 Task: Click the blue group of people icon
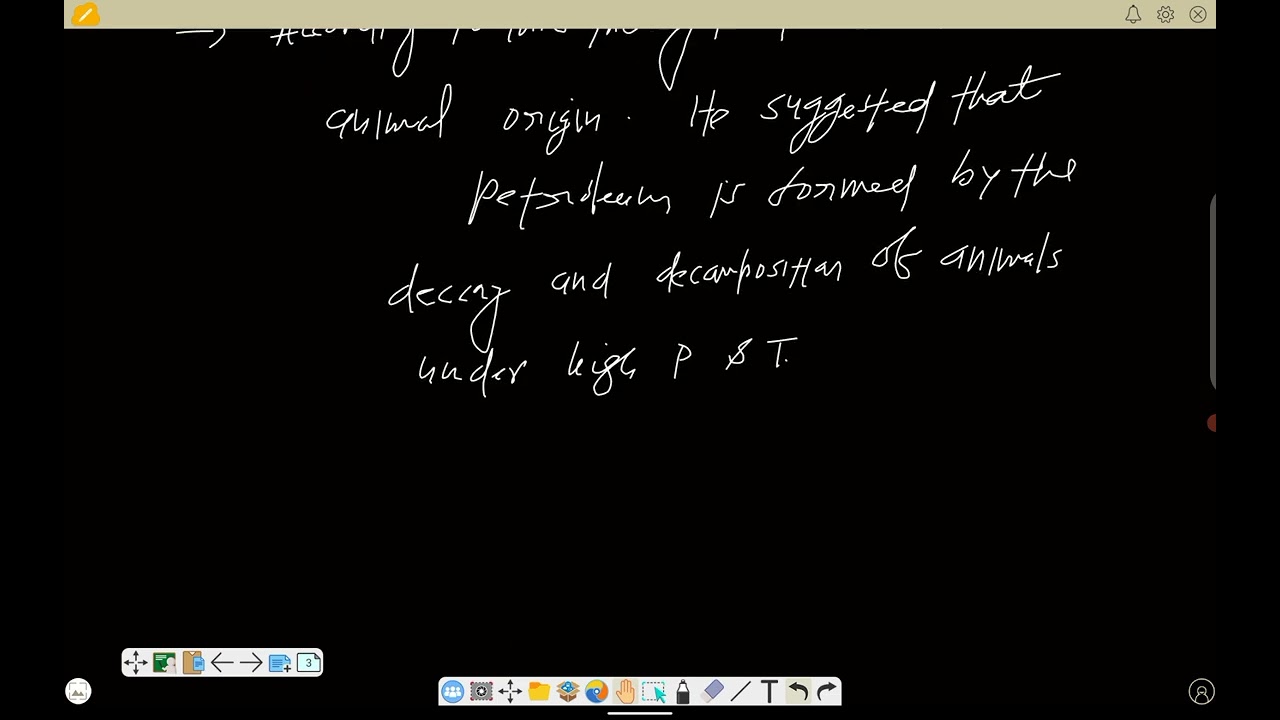click(x=452, y=691)
